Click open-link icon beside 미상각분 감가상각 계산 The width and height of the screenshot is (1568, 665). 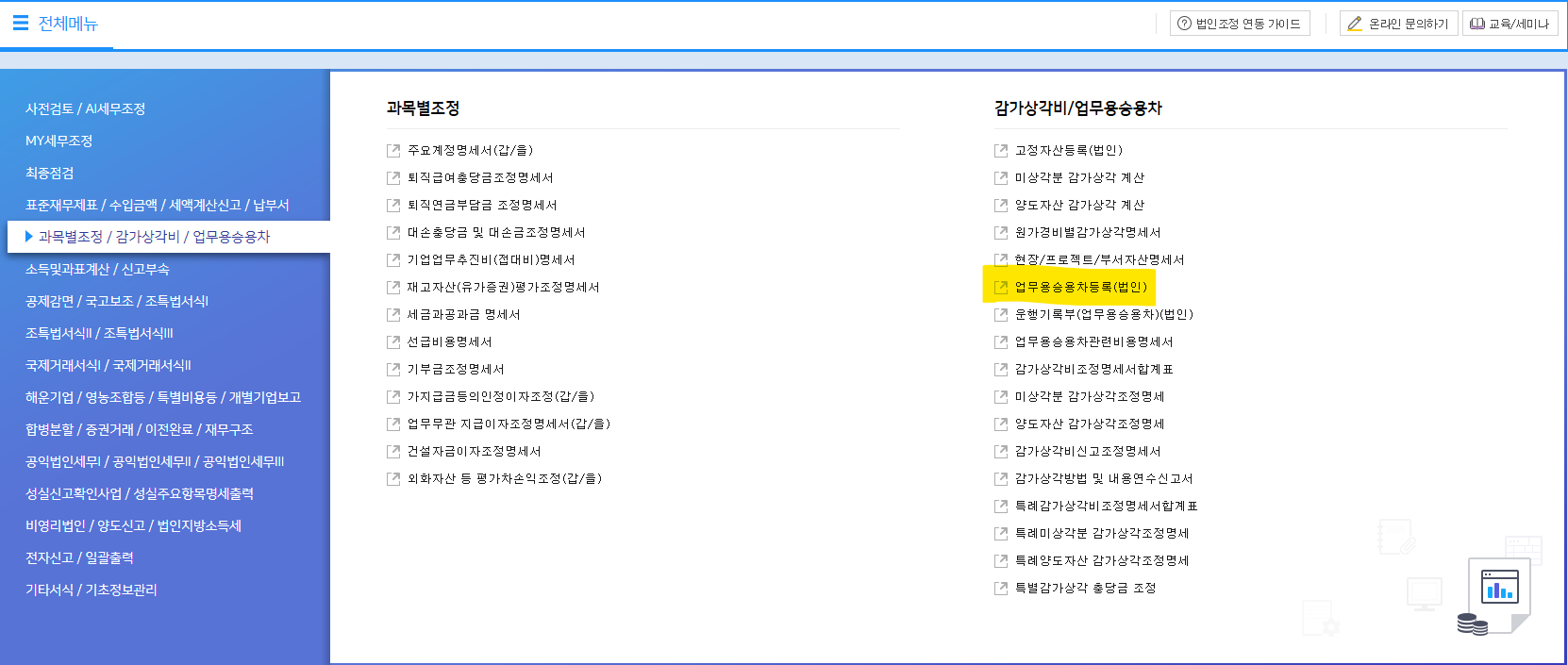click(1001, 177)
